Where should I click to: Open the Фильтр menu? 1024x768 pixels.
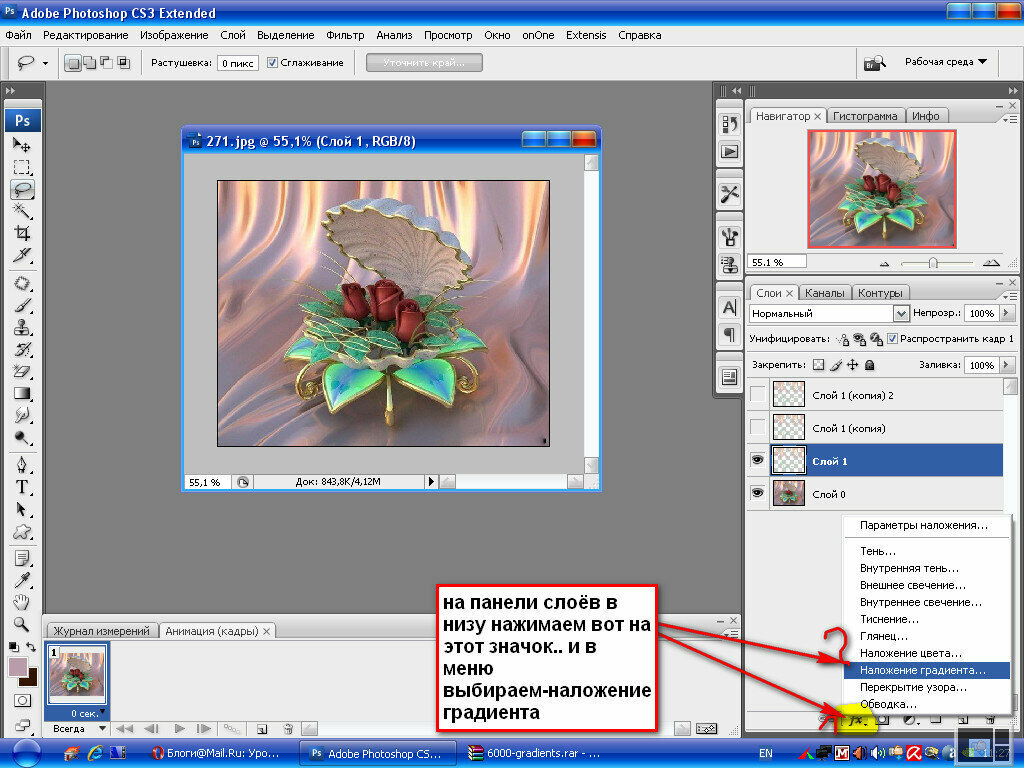(x=345, y=35)
